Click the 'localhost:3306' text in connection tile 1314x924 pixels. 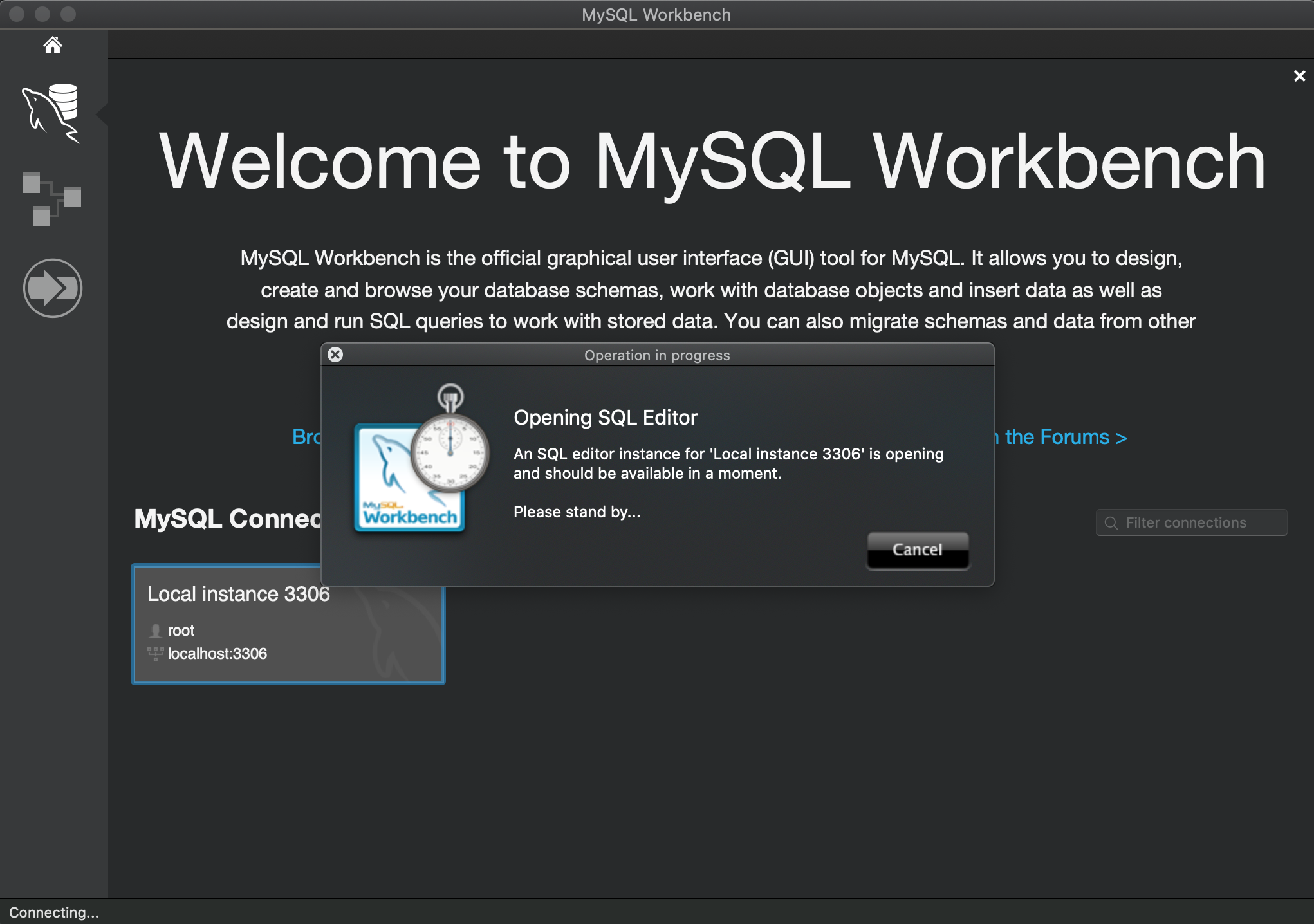click(217, 654)
